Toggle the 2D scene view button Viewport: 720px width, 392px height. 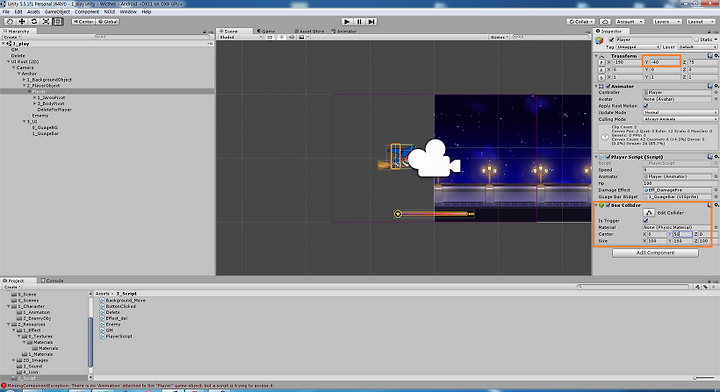pyautogui.click(x=270, y=37)
